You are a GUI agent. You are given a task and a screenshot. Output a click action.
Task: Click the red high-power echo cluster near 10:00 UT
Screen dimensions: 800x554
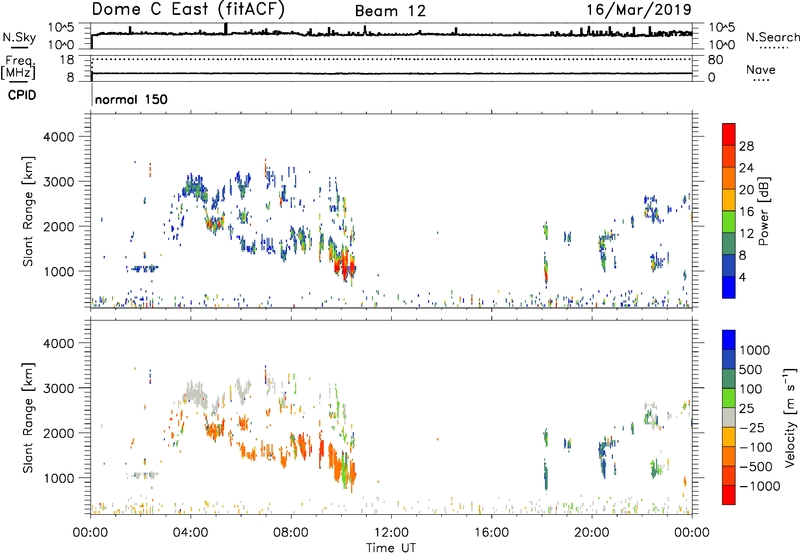pos(344,264)
